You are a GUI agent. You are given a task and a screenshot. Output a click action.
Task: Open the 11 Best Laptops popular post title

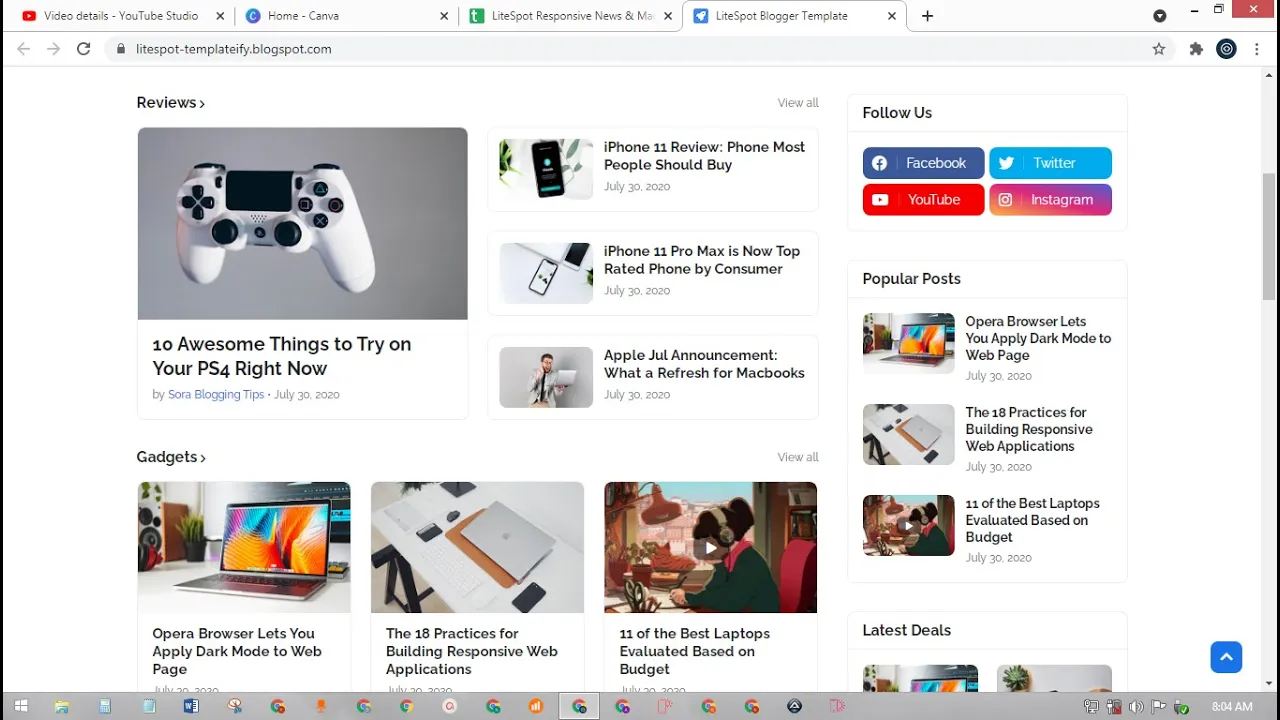click(x=1032, y=520)
